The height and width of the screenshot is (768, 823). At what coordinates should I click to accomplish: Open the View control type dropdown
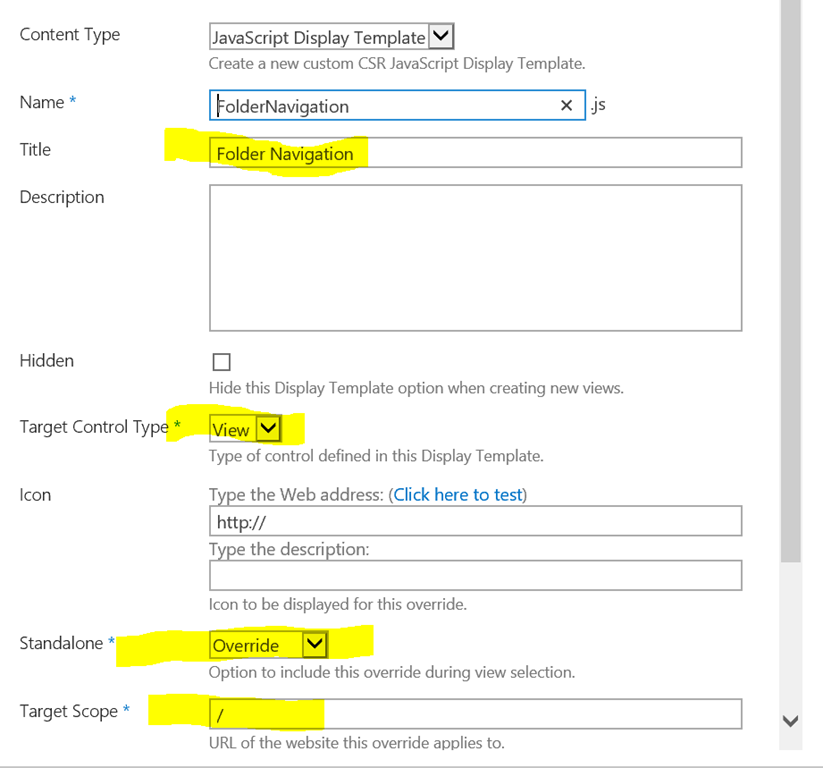tap(232, 429)
